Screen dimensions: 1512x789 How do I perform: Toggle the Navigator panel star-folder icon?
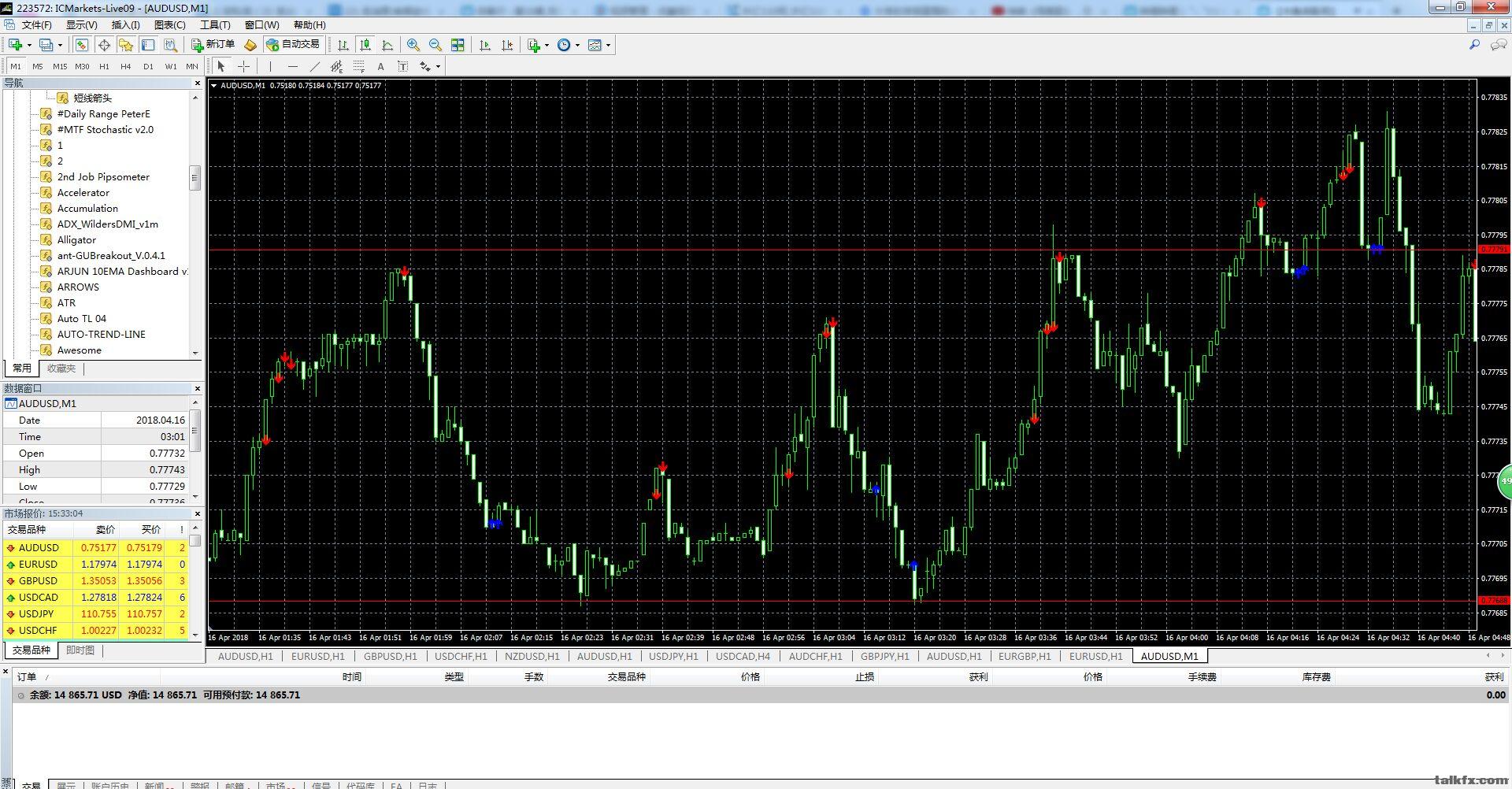coord(126,45)
